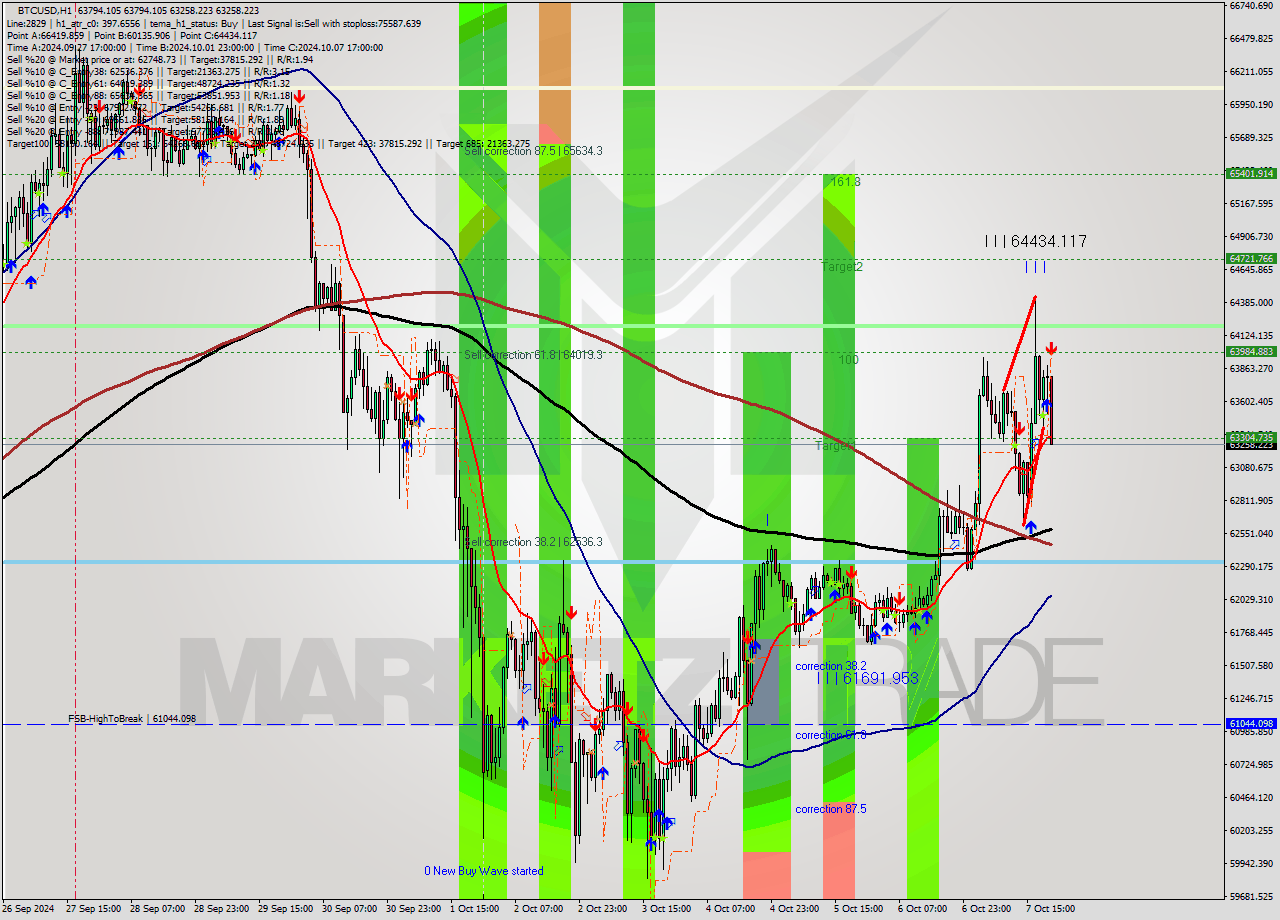The height and width of the screenshot is (920, 1280).
Task: Click the 62551.040 price axis value
Action: pos(1250,534)
